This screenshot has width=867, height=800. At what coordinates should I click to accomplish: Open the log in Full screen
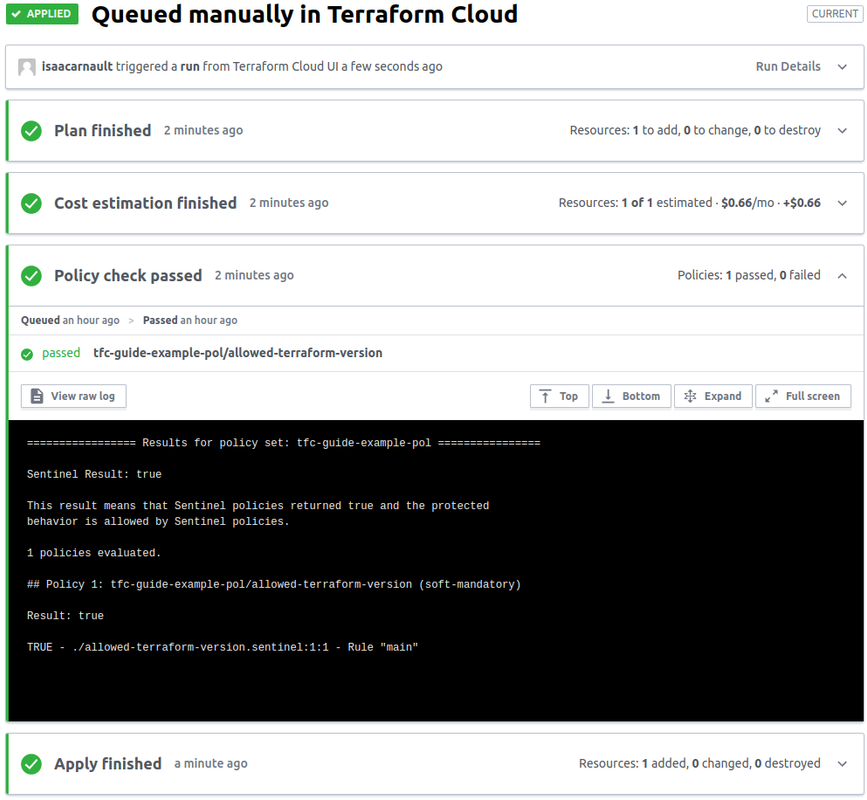803,396
